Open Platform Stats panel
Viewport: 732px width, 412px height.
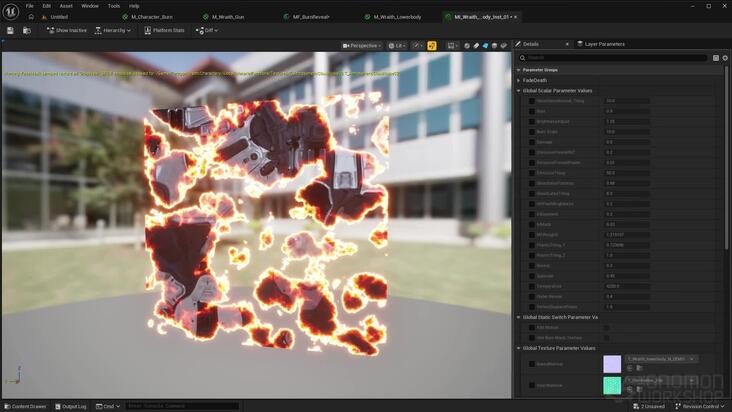(164, 30)
